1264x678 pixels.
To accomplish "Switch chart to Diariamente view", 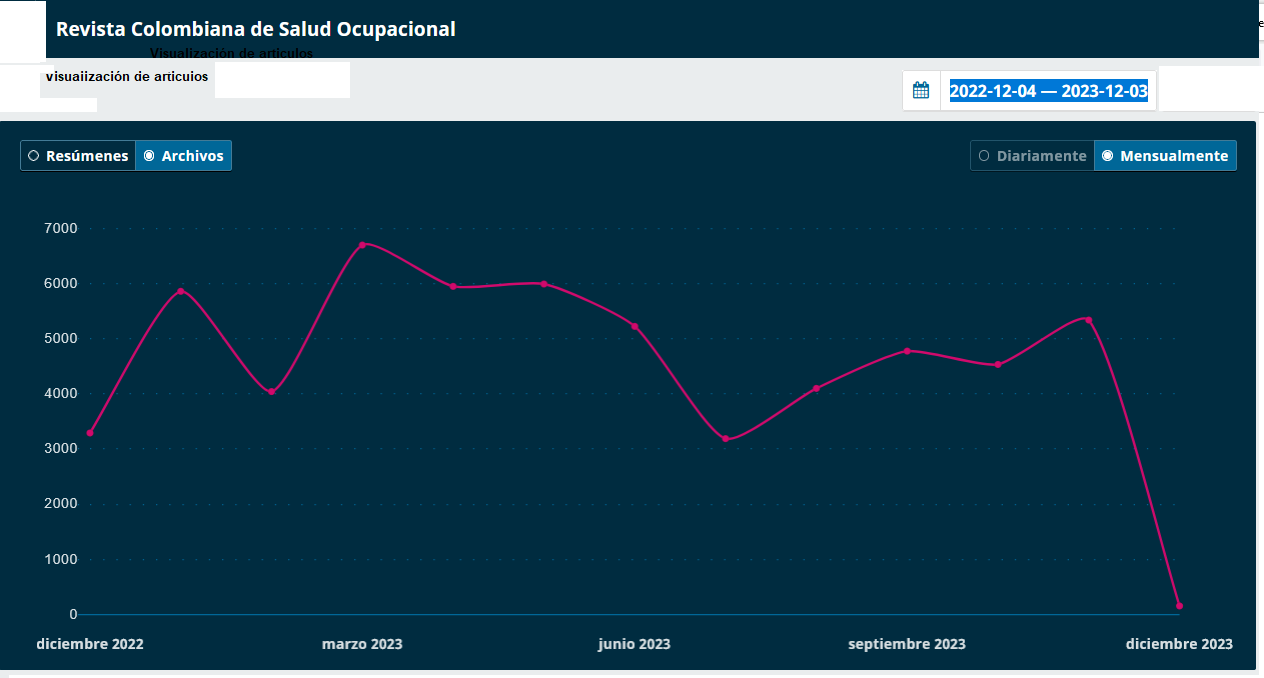I will tap(1032, 156).
